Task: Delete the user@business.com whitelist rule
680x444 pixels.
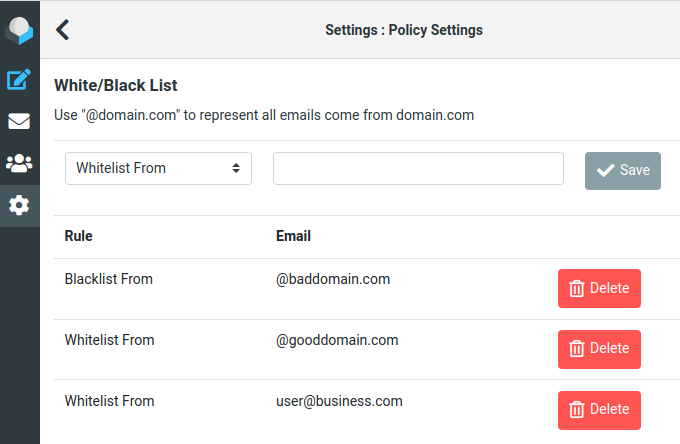Action: [x=599, y=410]
